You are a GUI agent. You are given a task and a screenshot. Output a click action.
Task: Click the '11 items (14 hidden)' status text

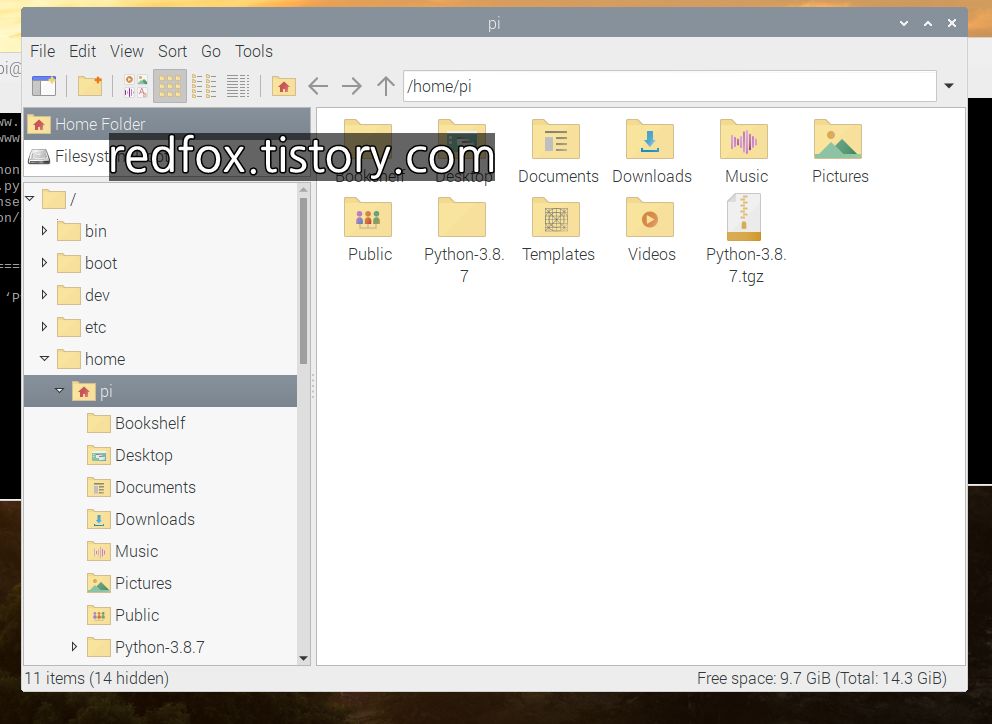pos(97,678)
